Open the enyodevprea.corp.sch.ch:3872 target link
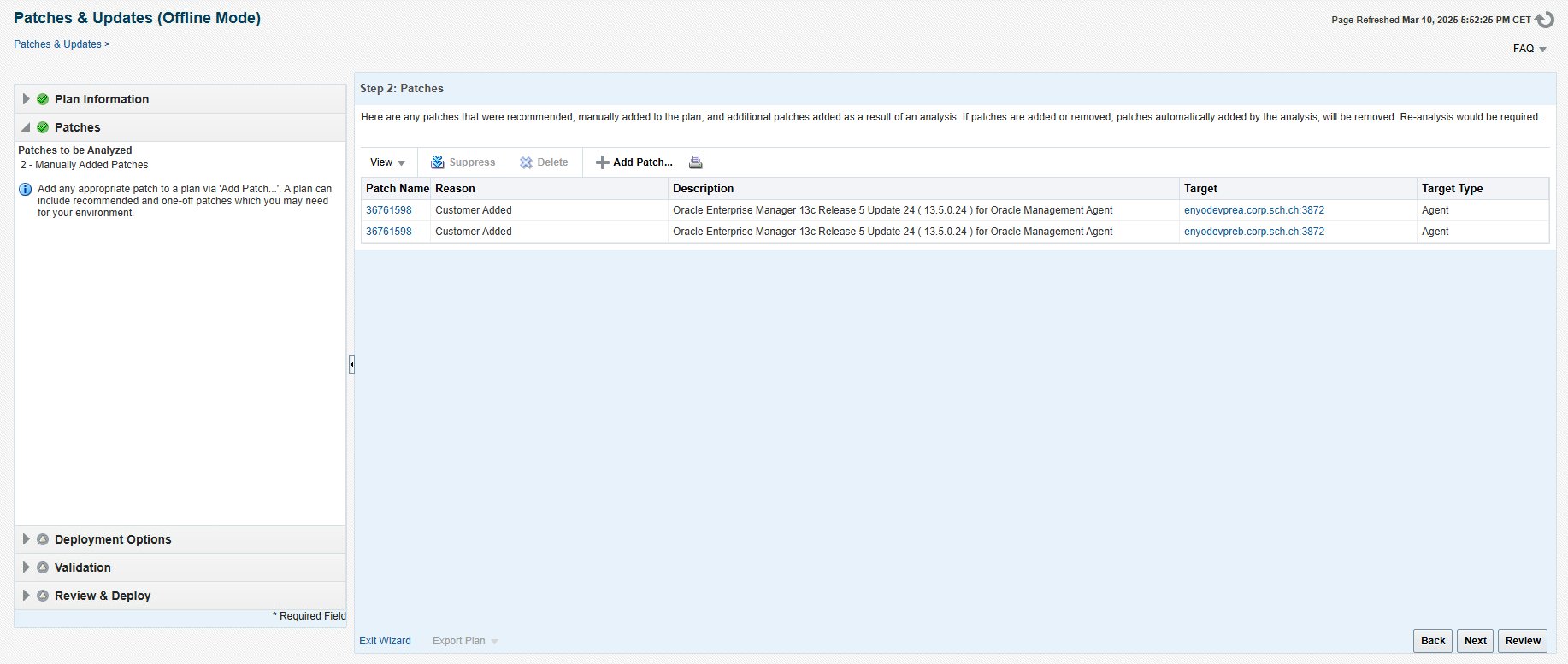This screenshot has height=664, width=1568. (1253, 210)
